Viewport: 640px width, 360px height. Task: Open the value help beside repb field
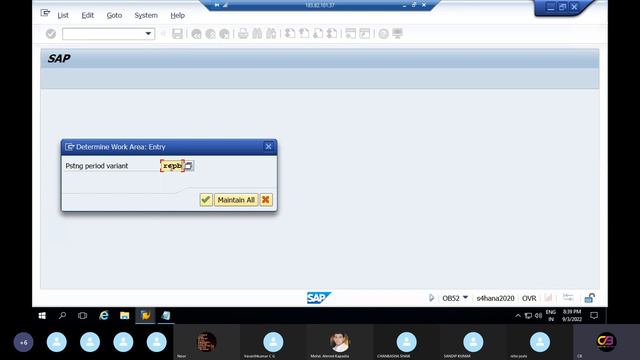click(189, 166)
